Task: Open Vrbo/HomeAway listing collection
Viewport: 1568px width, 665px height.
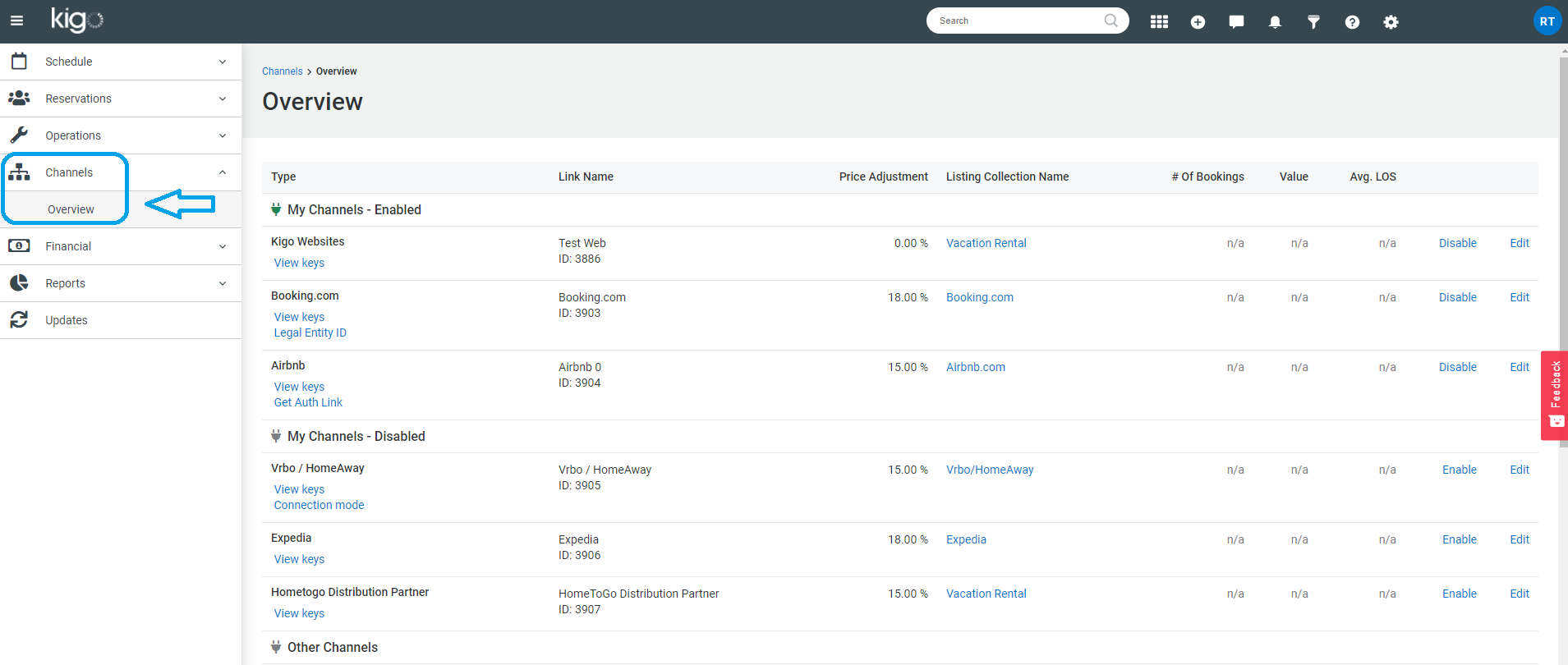Action: click(x=990, y=470)
